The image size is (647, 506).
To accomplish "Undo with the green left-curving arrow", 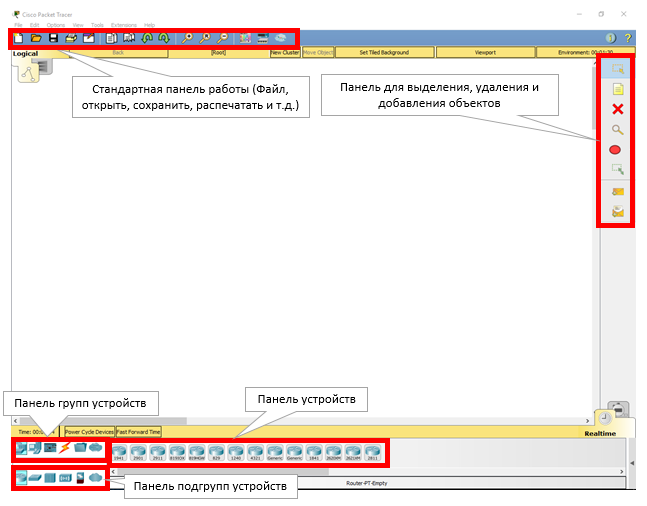I will pos(147,38).
